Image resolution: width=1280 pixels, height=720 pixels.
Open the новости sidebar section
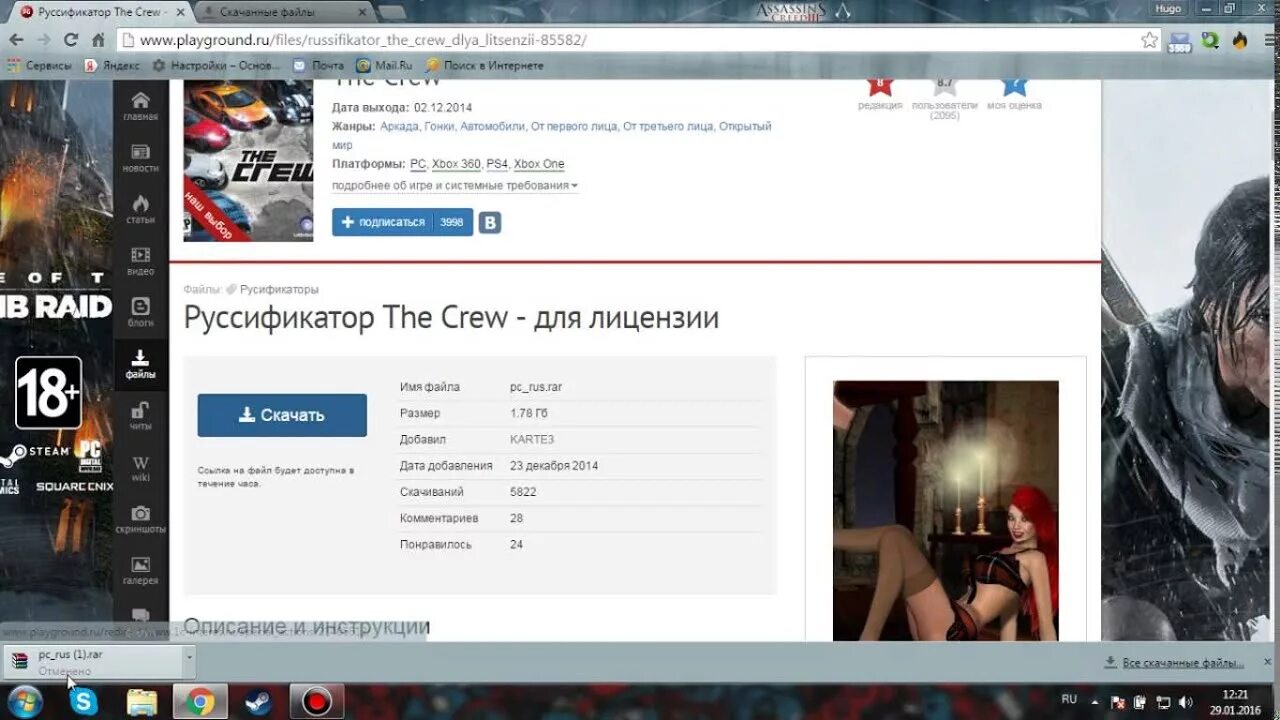pyautogui.click(x=140, y=158)
